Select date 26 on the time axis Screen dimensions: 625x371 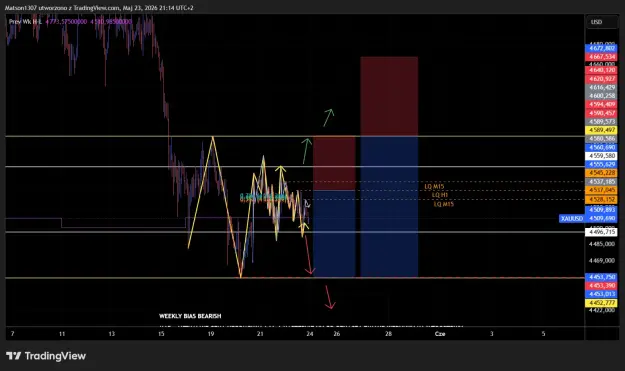point(337,334)
